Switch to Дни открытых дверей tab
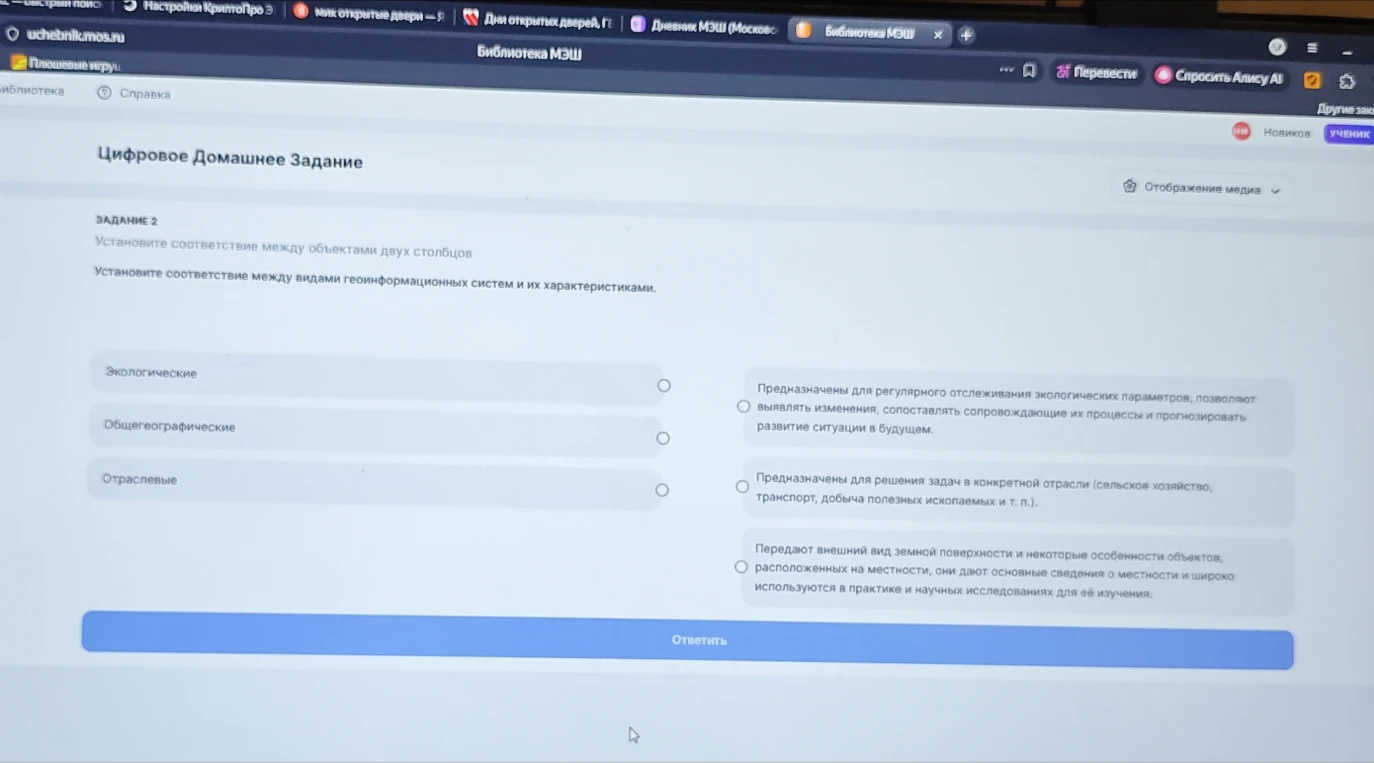This screenshot has height=763, width=1374. [537, 20]
